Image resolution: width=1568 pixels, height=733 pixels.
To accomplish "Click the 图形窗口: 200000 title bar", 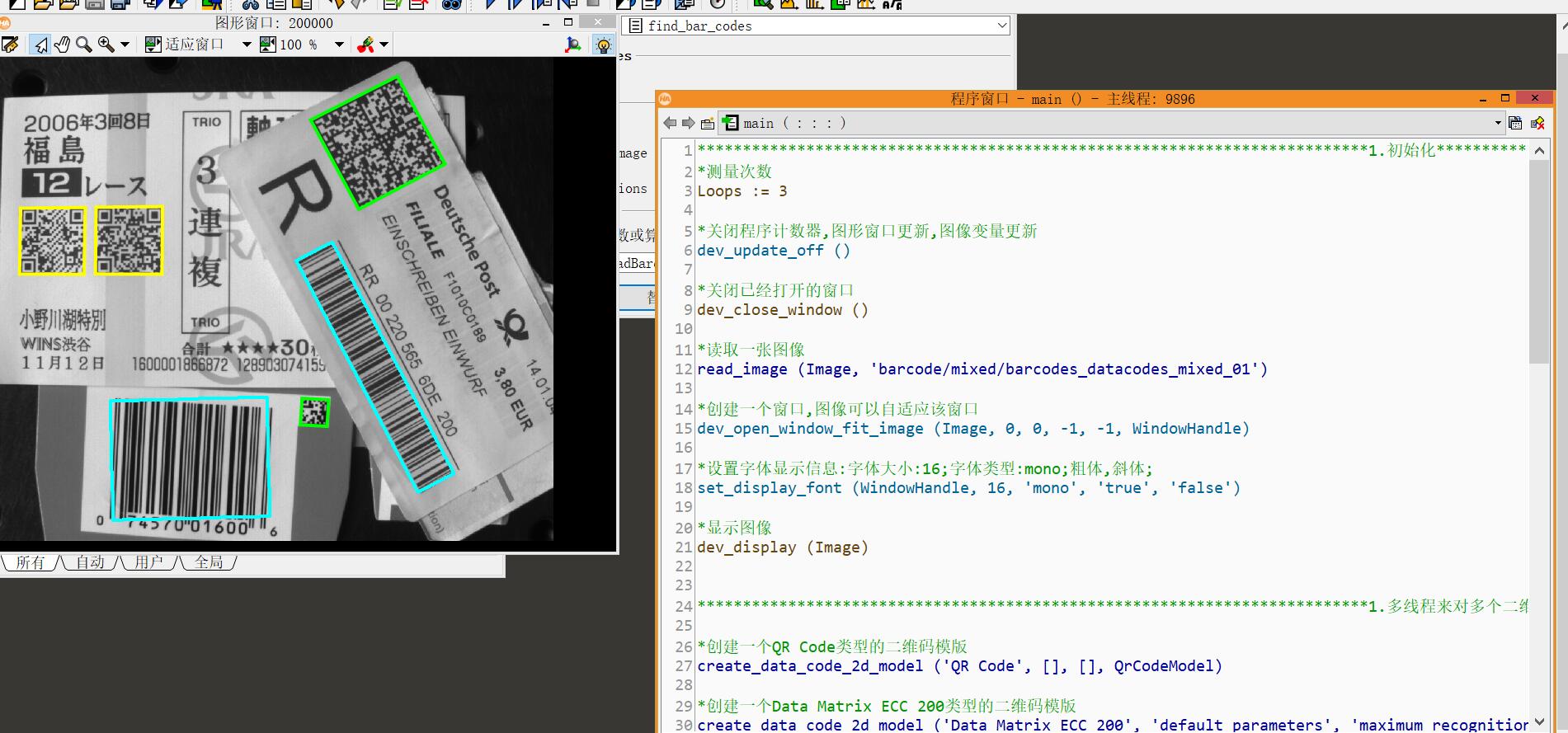I will (x=274, y=23).
